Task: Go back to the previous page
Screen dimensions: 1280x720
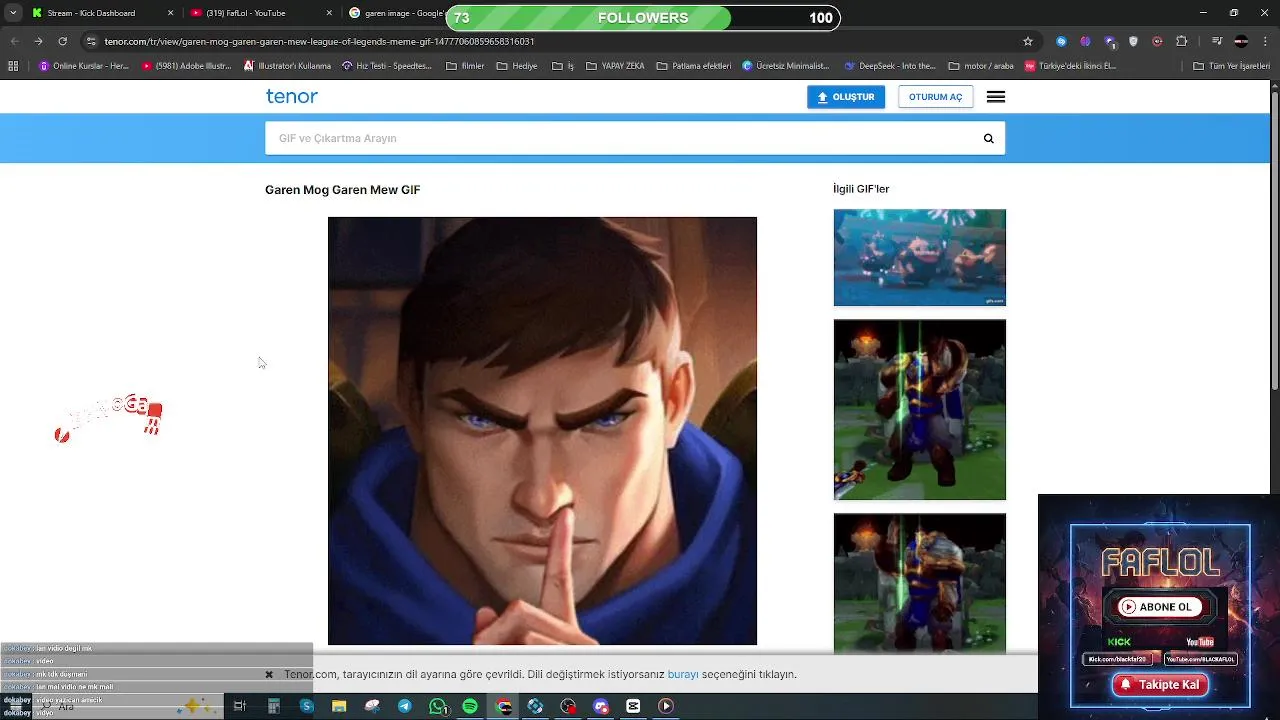Action: point(14,41)
